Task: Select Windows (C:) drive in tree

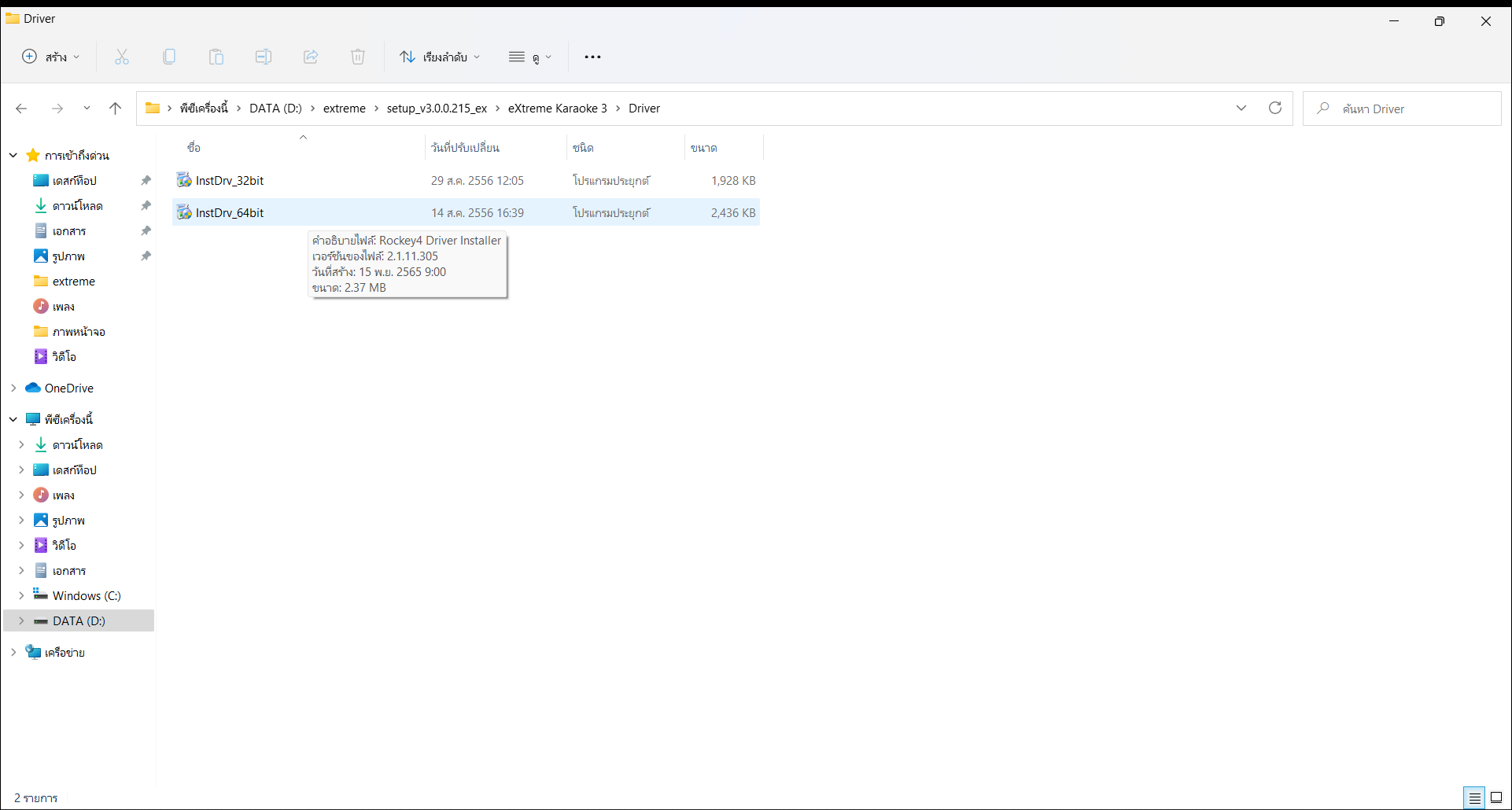Action: click(x=87, y=595)
